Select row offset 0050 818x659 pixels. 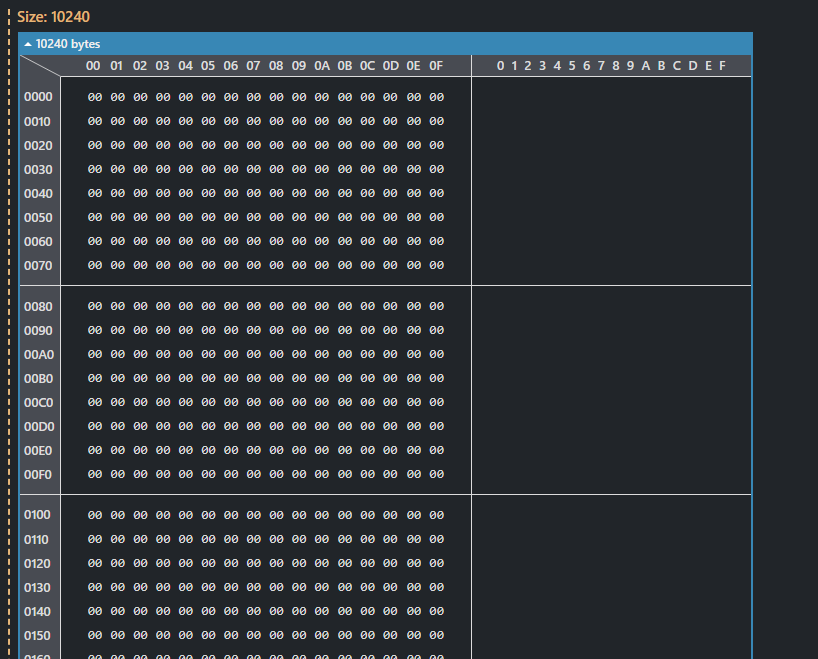coord(38,218)
